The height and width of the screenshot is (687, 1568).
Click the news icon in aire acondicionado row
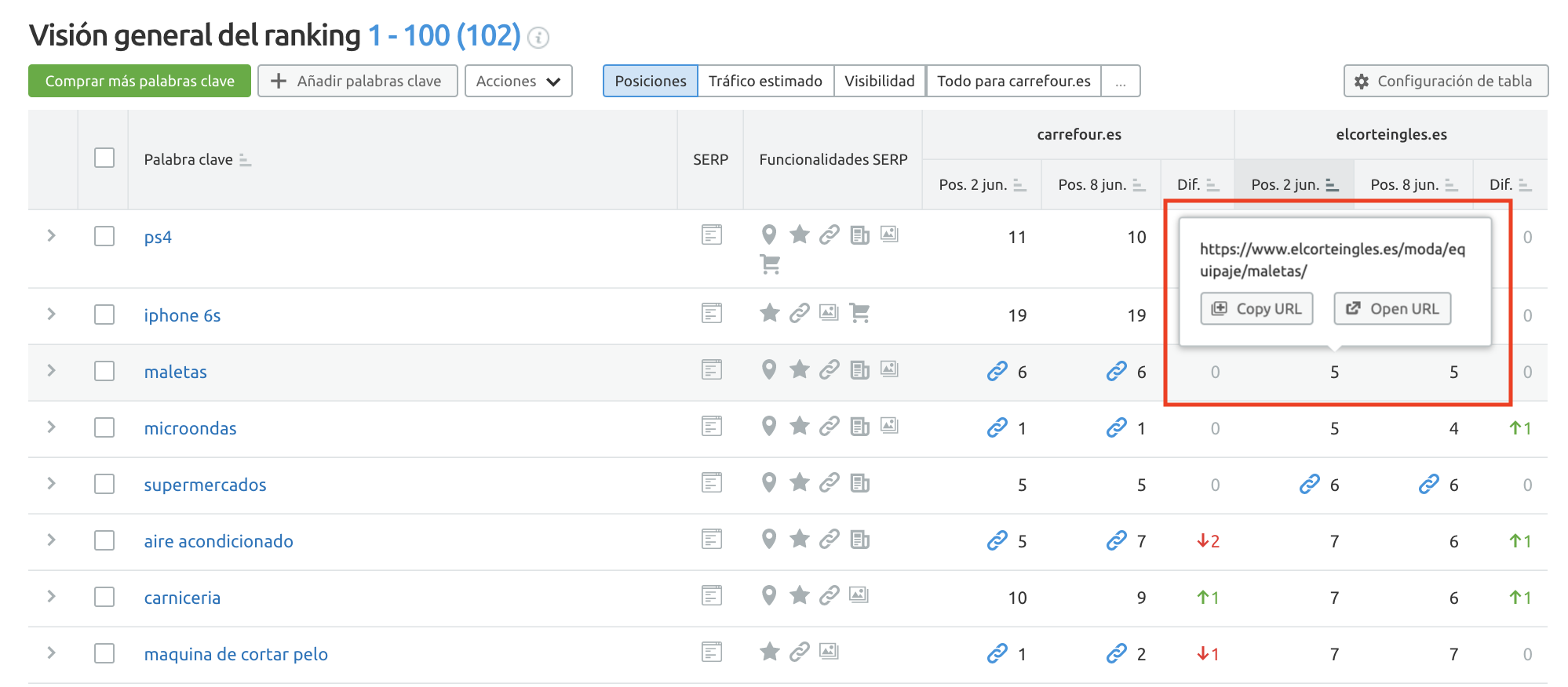[859, 539]
